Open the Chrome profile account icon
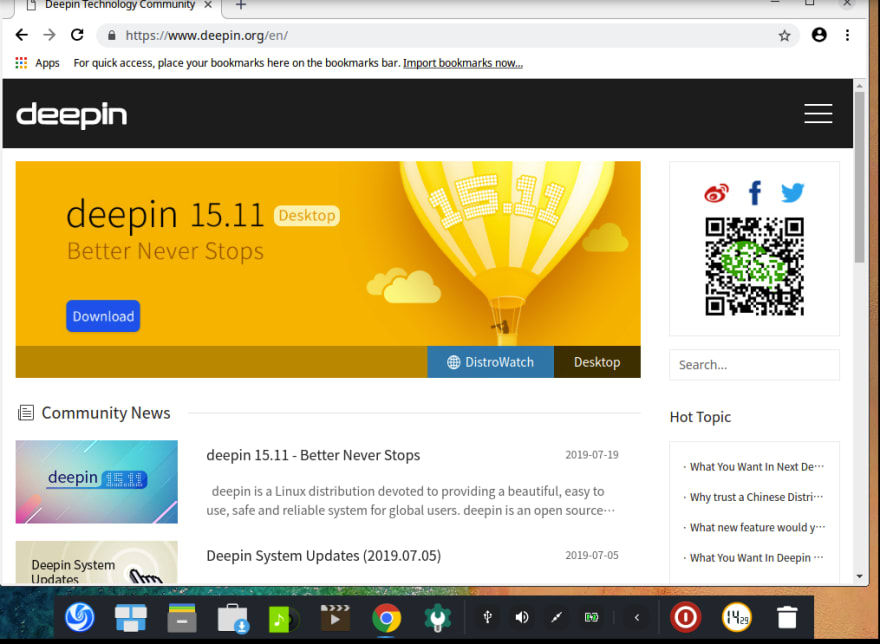Screen dimensions: 880x644 coord(819,35)
